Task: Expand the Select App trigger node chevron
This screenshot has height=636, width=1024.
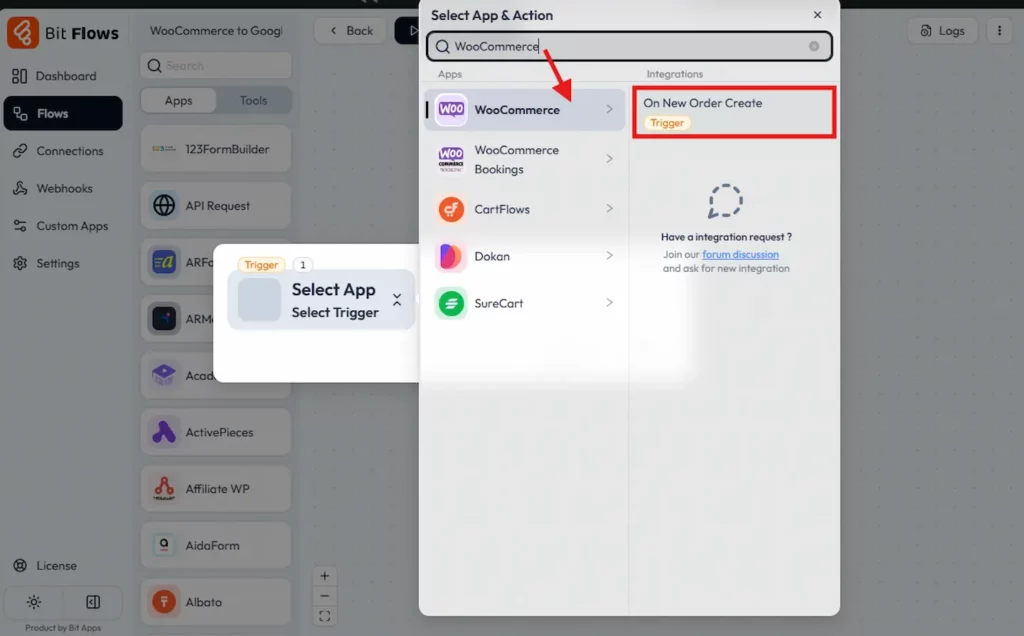Action: 397,300
